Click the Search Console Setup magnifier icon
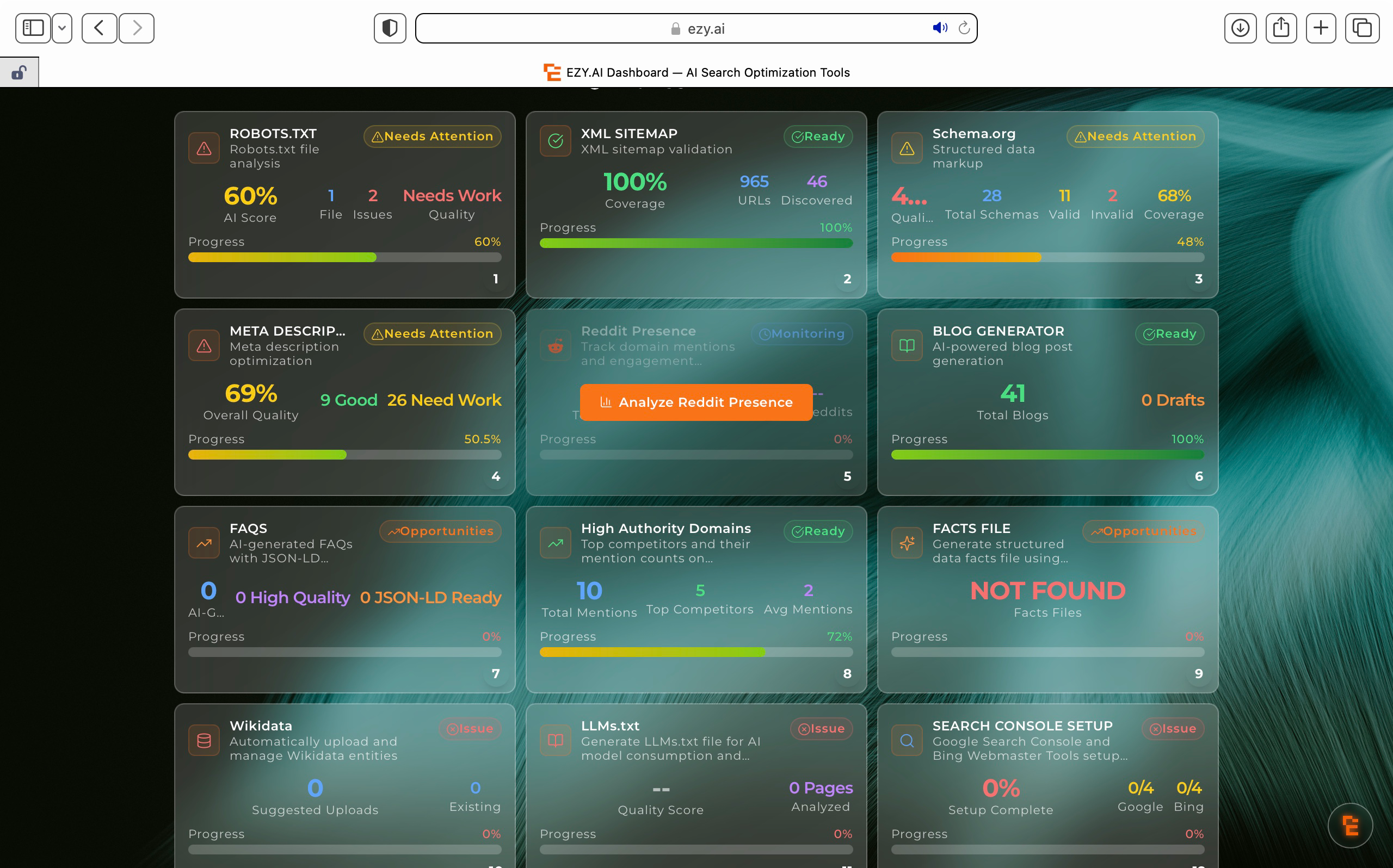 [x=906, y=740]
